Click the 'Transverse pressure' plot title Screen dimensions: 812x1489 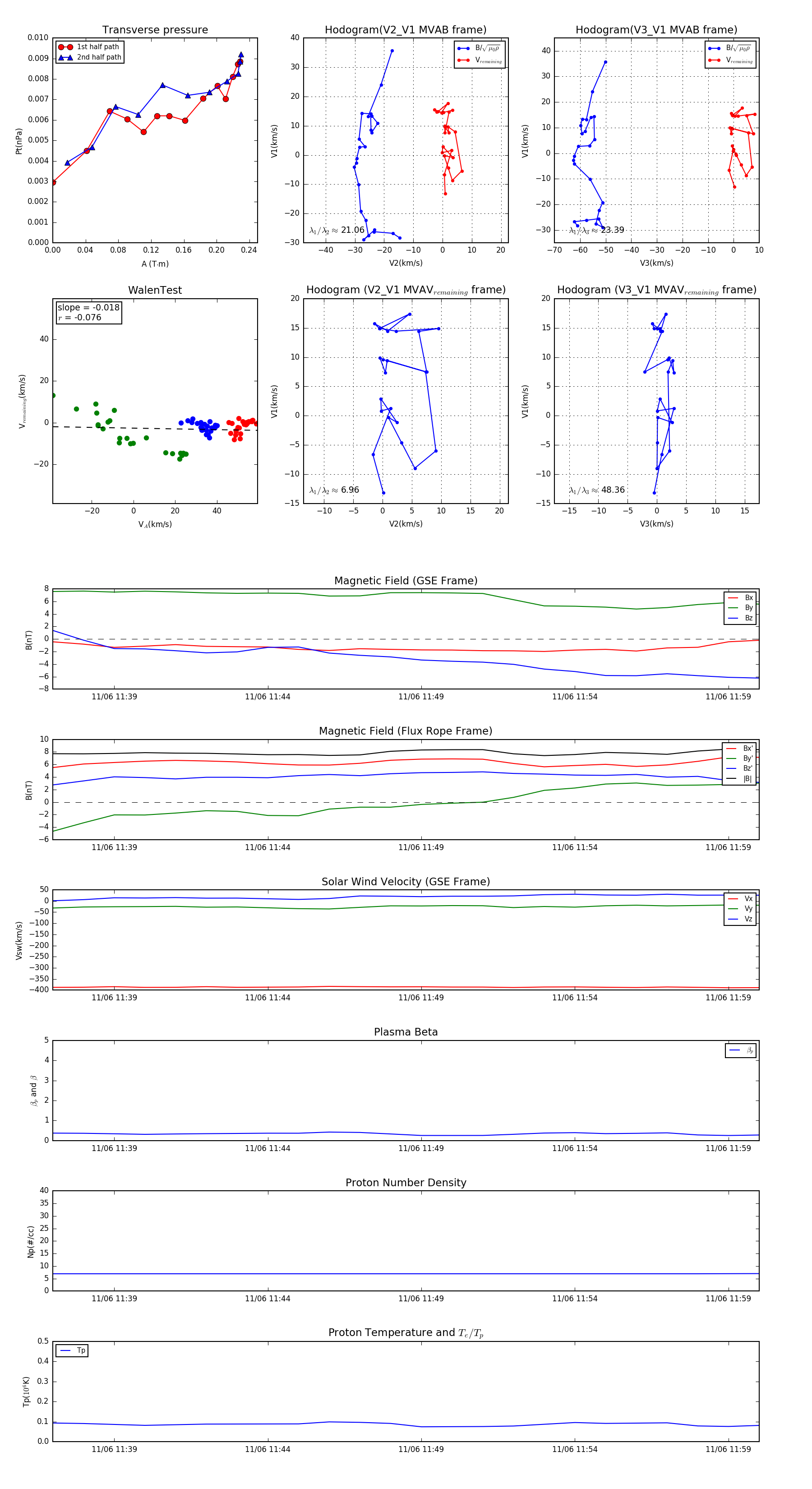click(x=155, y=30)
